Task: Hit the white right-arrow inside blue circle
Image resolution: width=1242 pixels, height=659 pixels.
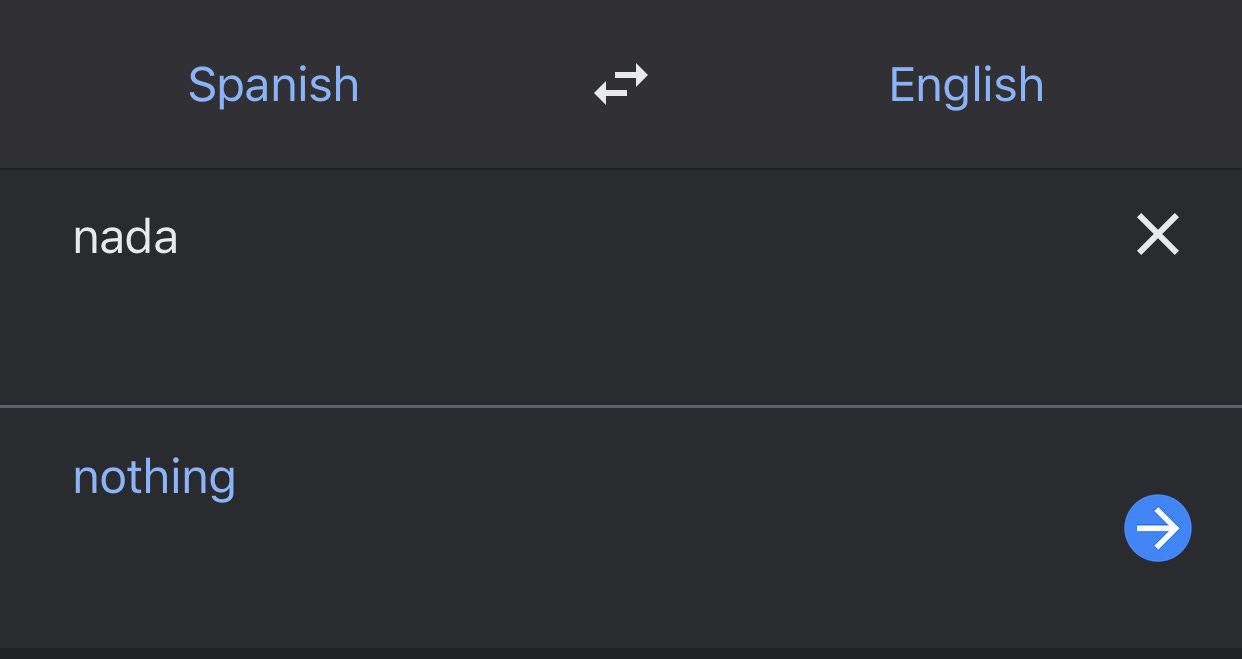Action: [1158, 528]
